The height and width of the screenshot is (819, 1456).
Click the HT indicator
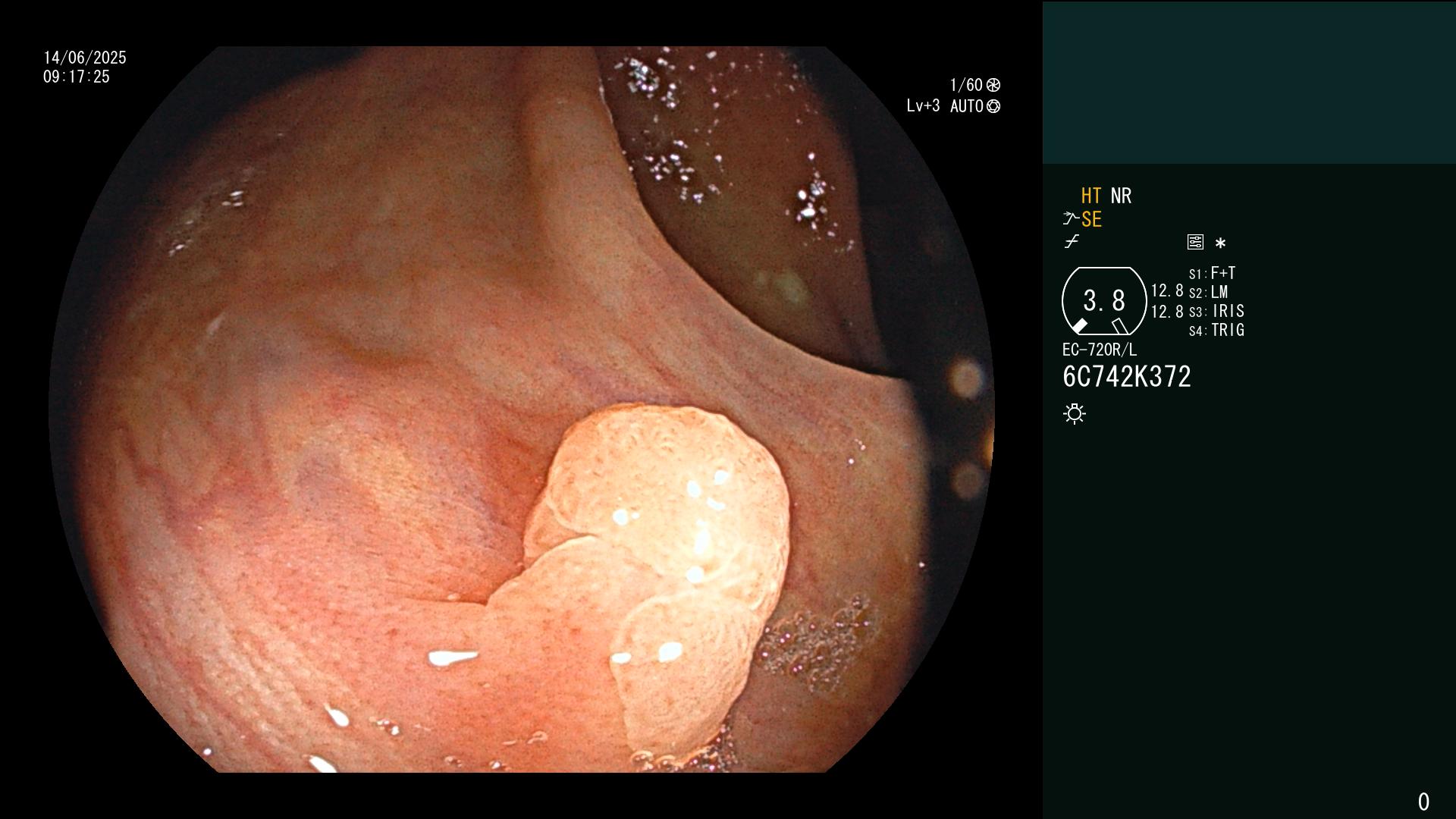[x=1091, y=196]
